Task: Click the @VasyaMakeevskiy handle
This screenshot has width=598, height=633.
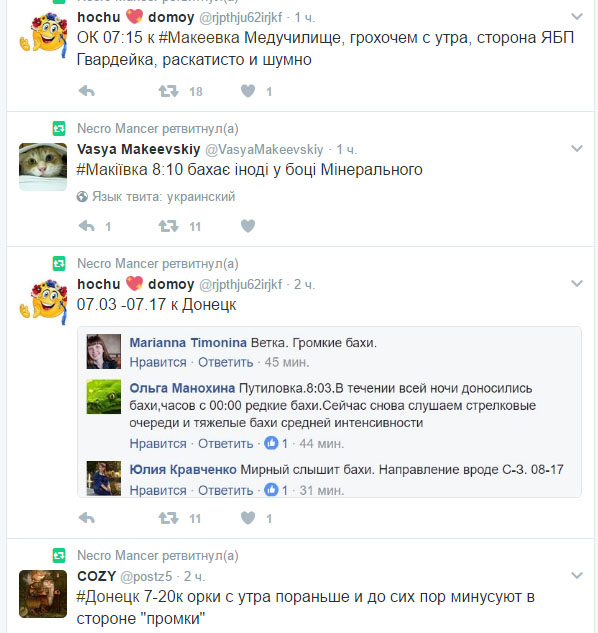Action: click(264, 149)
